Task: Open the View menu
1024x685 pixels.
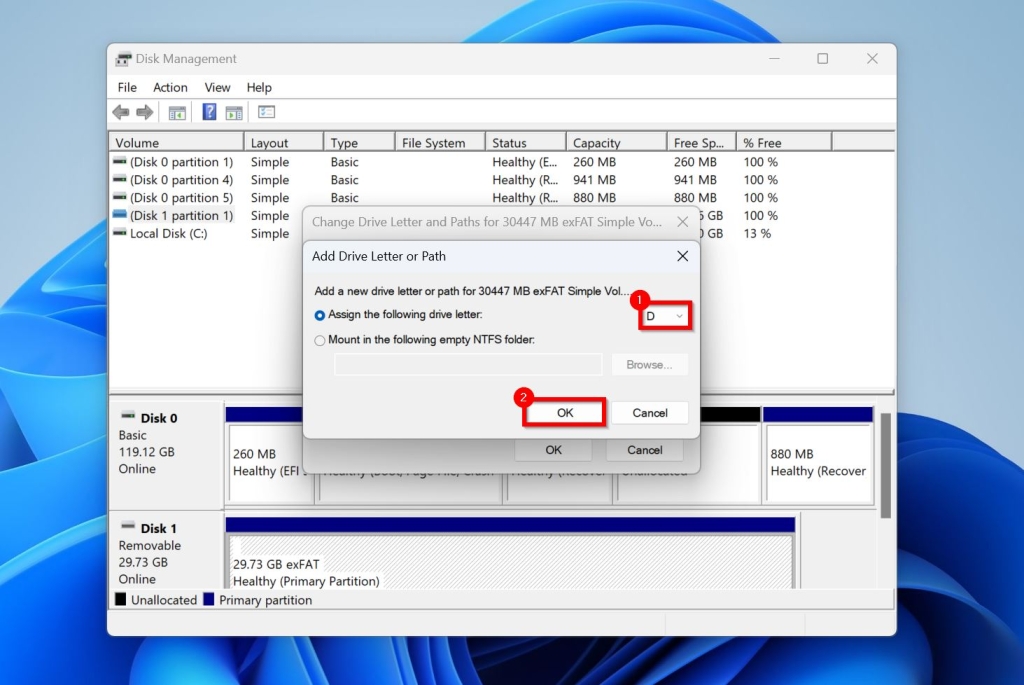Action: (x=217, y=87)
